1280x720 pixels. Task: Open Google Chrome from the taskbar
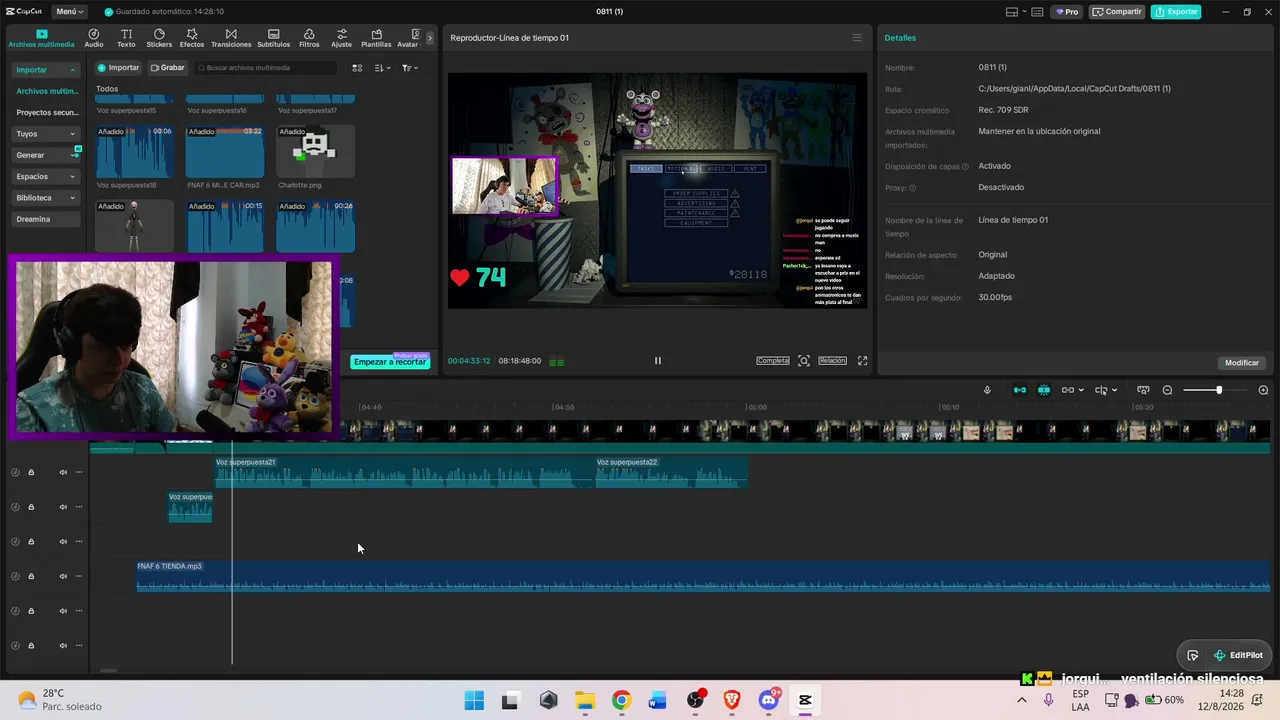coord(621,700)
